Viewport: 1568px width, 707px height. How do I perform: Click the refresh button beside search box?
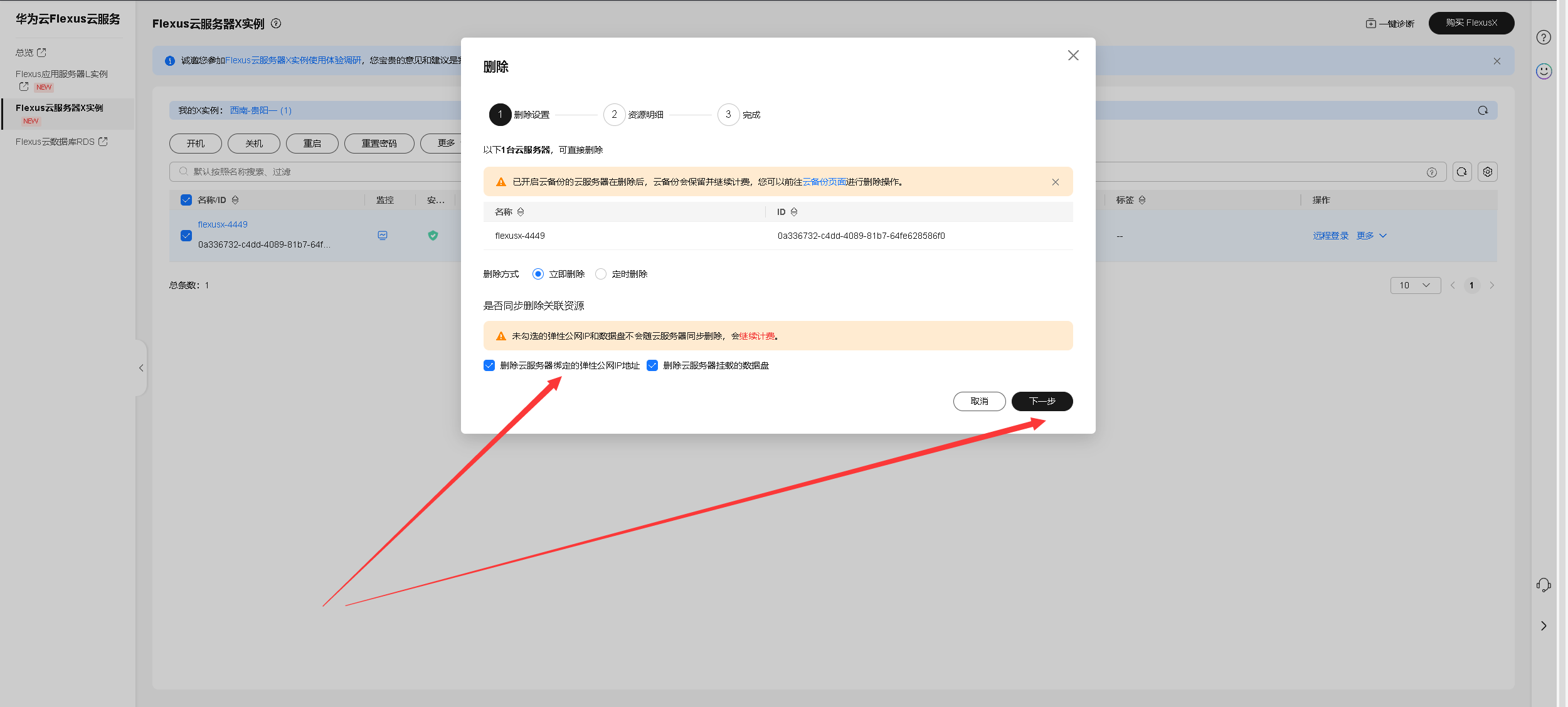click(1462, 172)
